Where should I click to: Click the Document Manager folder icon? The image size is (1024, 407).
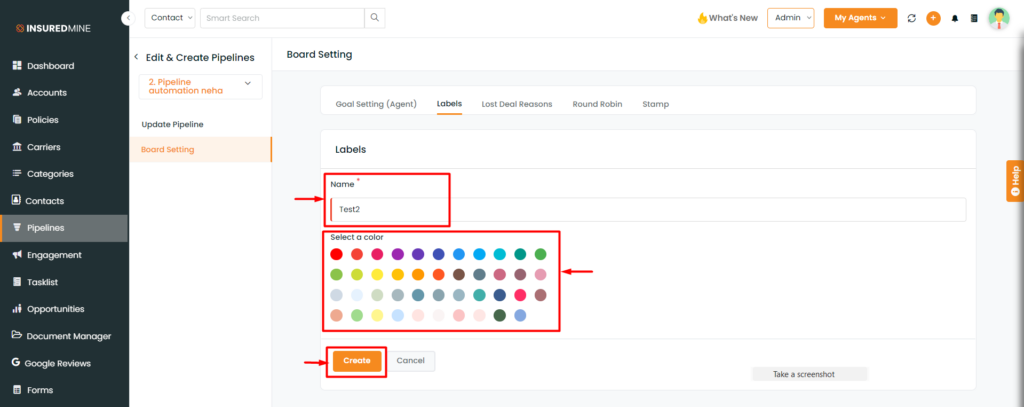click(x=17, y=336)
